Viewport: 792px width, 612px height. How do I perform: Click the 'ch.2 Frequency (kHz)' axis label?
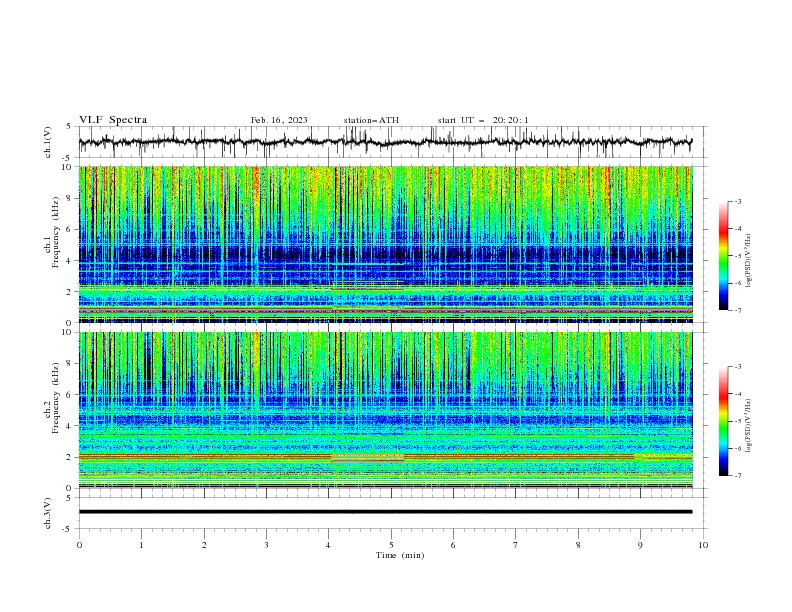coord(51,399)
